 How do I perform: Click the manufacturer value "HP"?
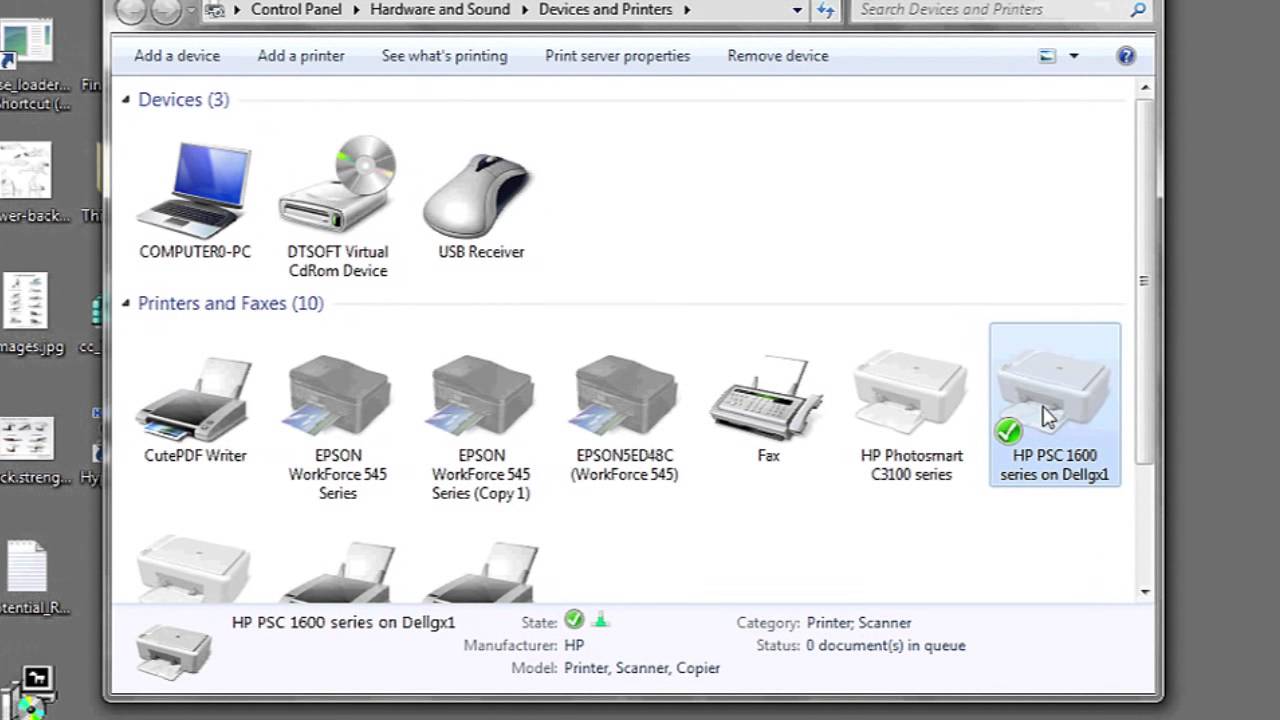coord(574,645)
